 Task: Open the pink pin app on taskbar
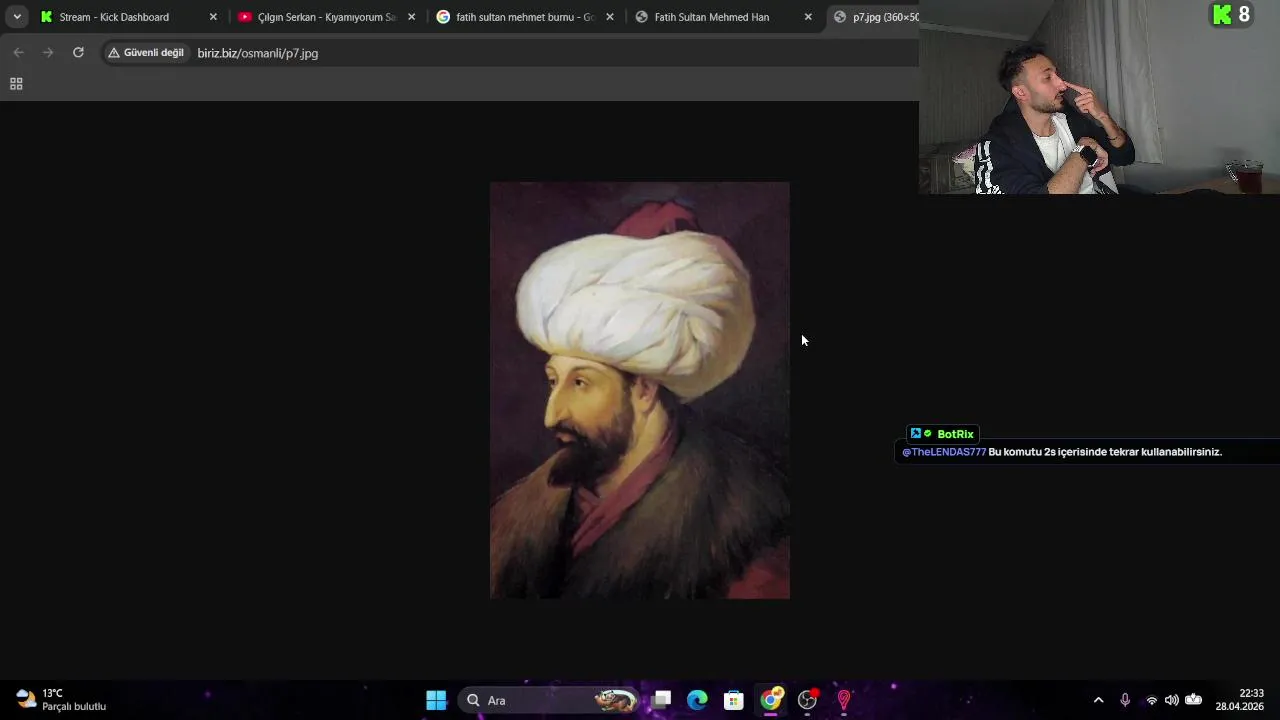844,700
